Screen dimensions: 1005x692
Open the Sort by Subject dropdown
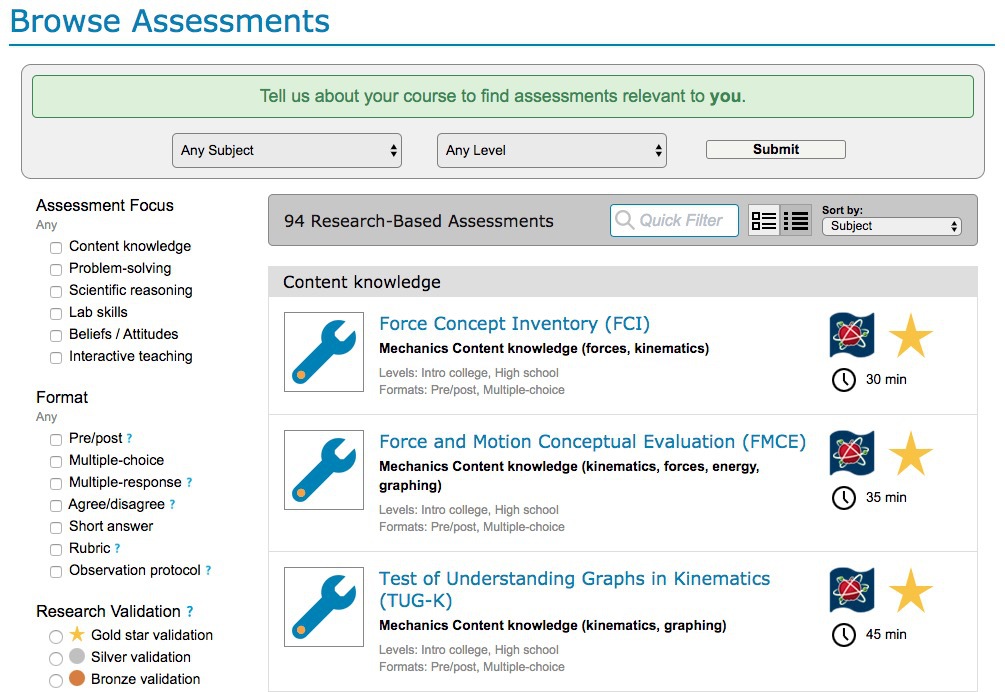point(892,226)
